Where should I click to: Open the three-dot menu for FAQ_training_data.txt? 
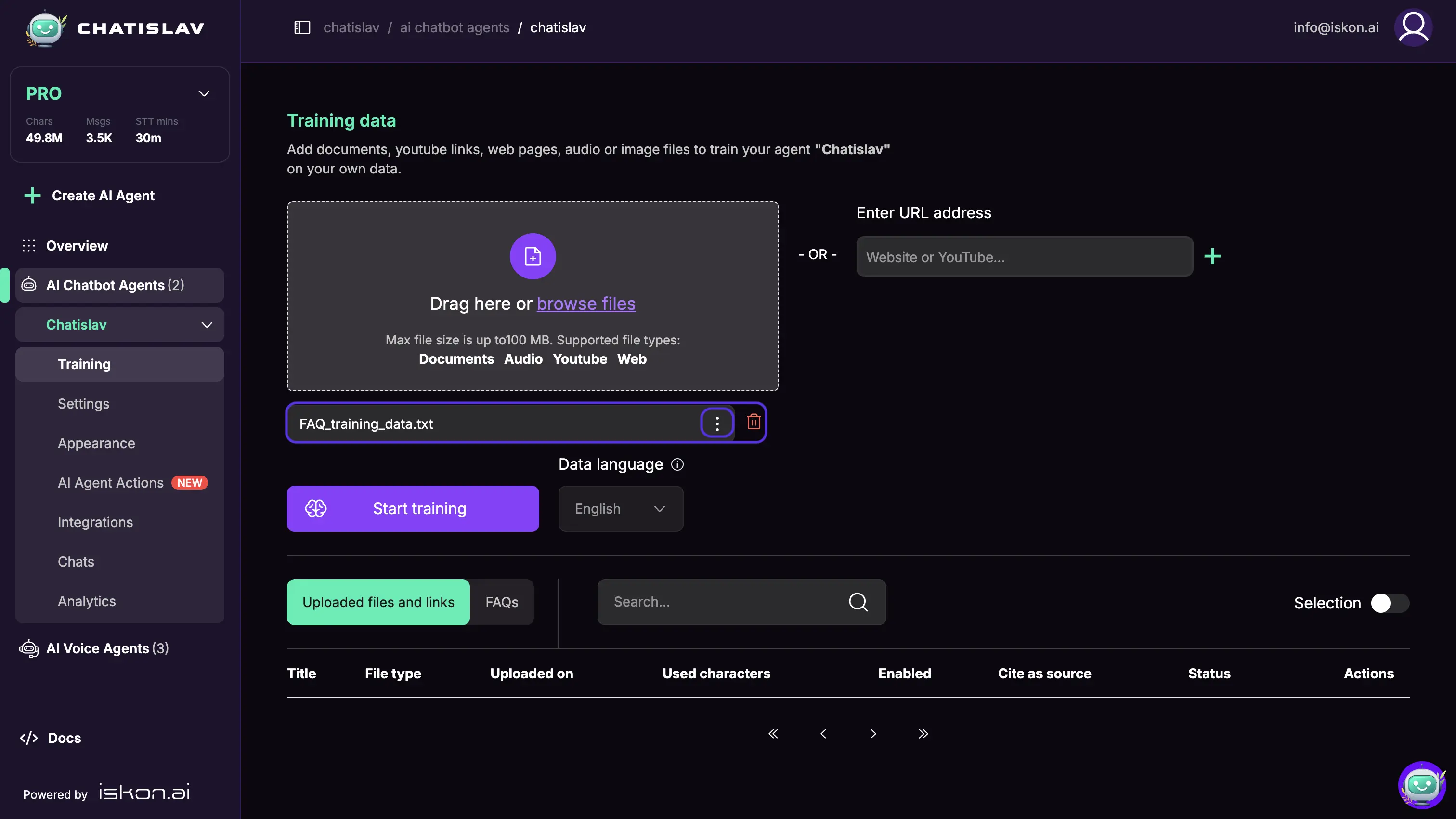pos(717,423)
